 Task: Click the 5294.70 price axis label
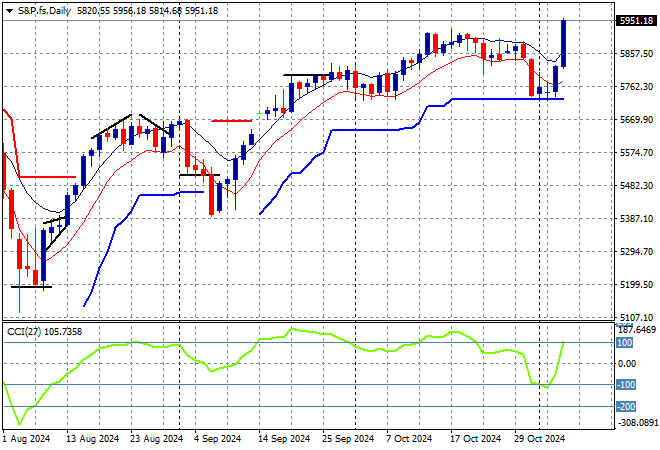(x=636, y=252)
